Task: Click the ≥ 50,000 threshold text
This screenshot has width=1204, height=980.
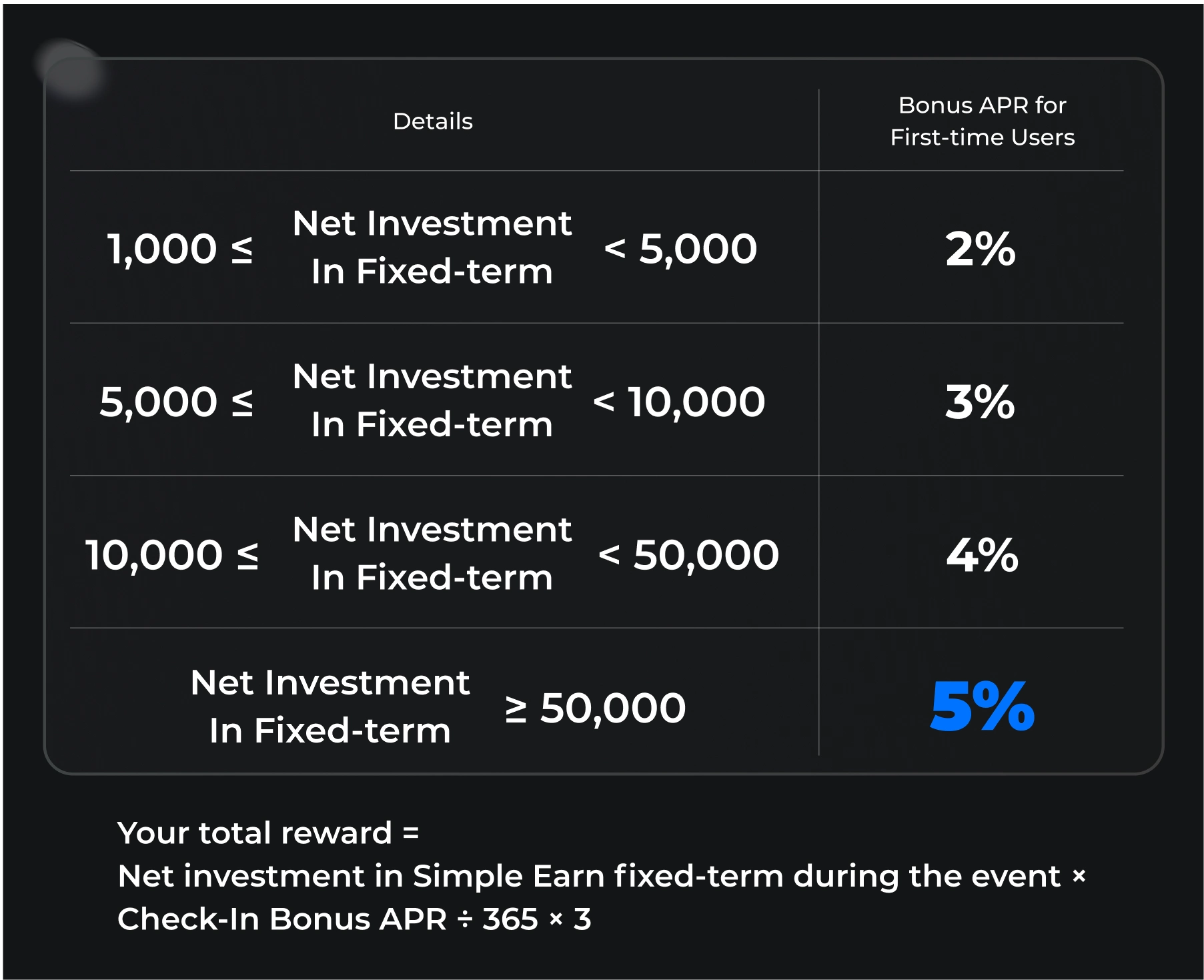Action: [595, 707]
